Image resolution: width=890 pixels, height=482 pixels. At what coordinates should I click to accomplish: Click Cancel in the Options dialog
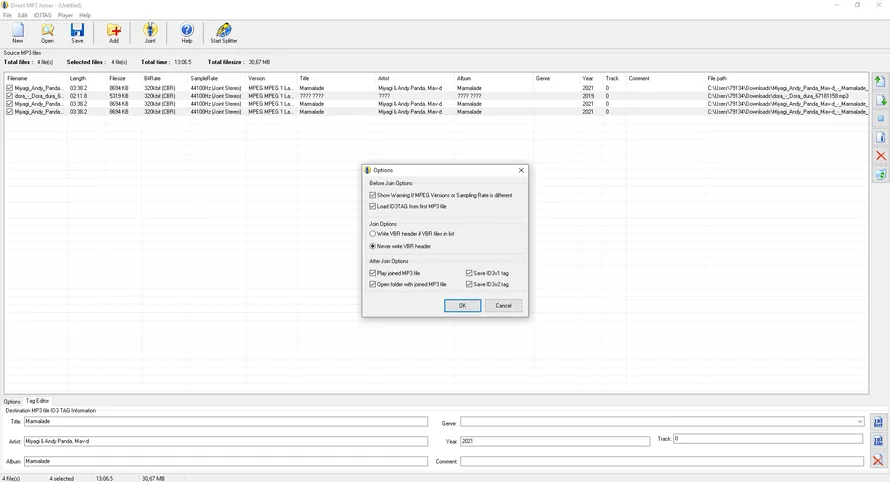pos(503,305)
